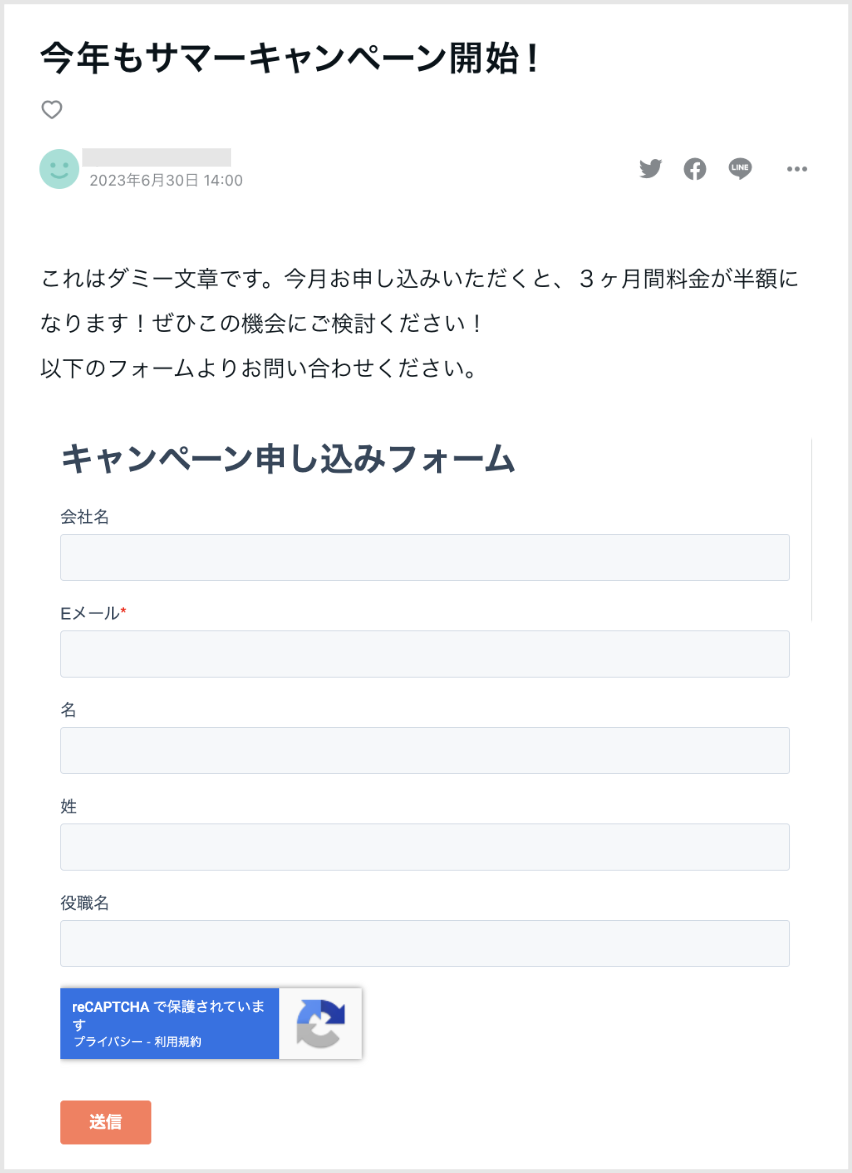
Task: Like the article with the heart icon
Action: pyautogui.click(x=52, y=109)
